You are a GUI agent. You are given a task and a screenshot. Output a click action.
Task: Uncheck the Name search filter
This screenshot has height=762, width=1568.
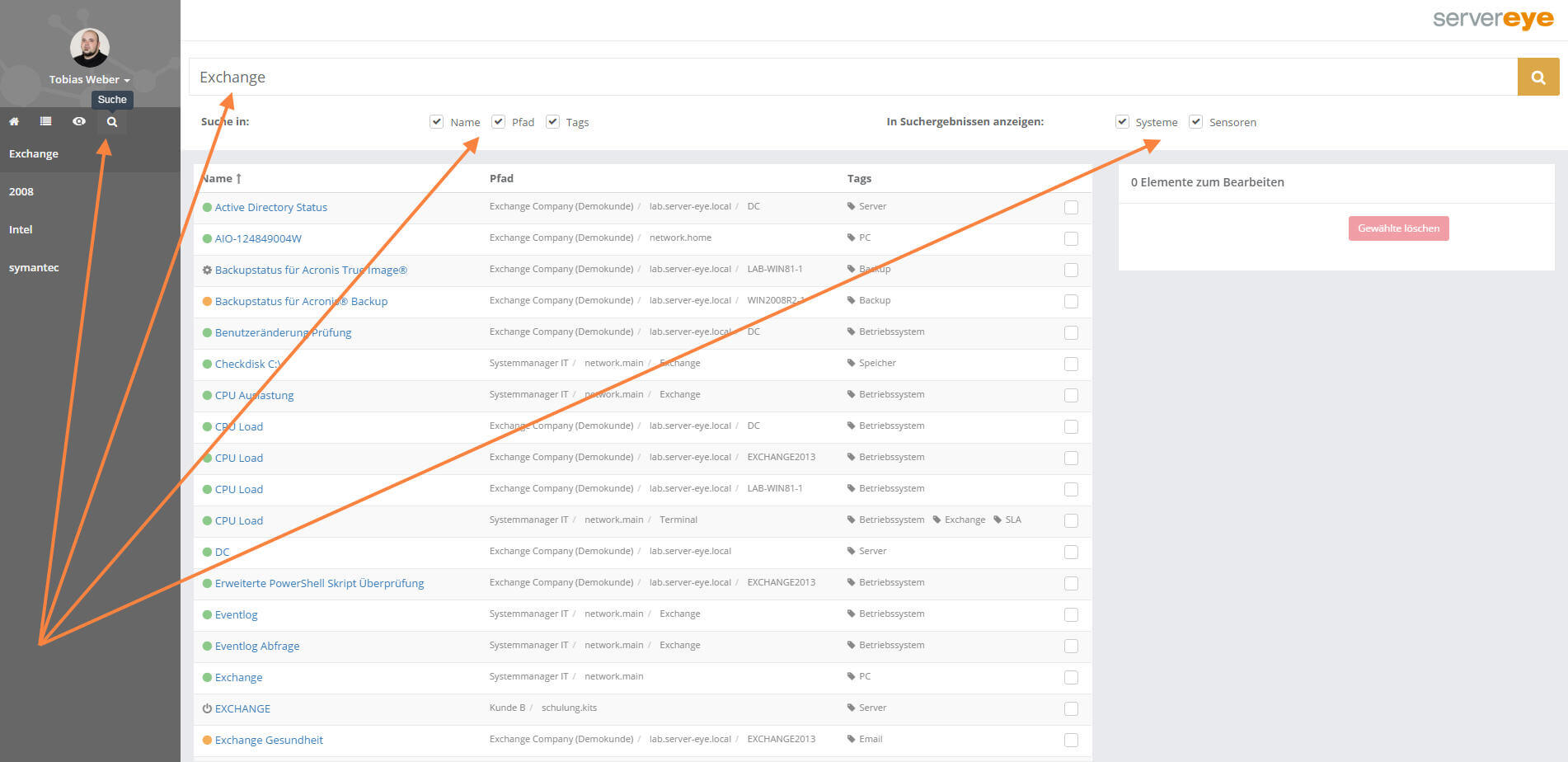[436, 122]
